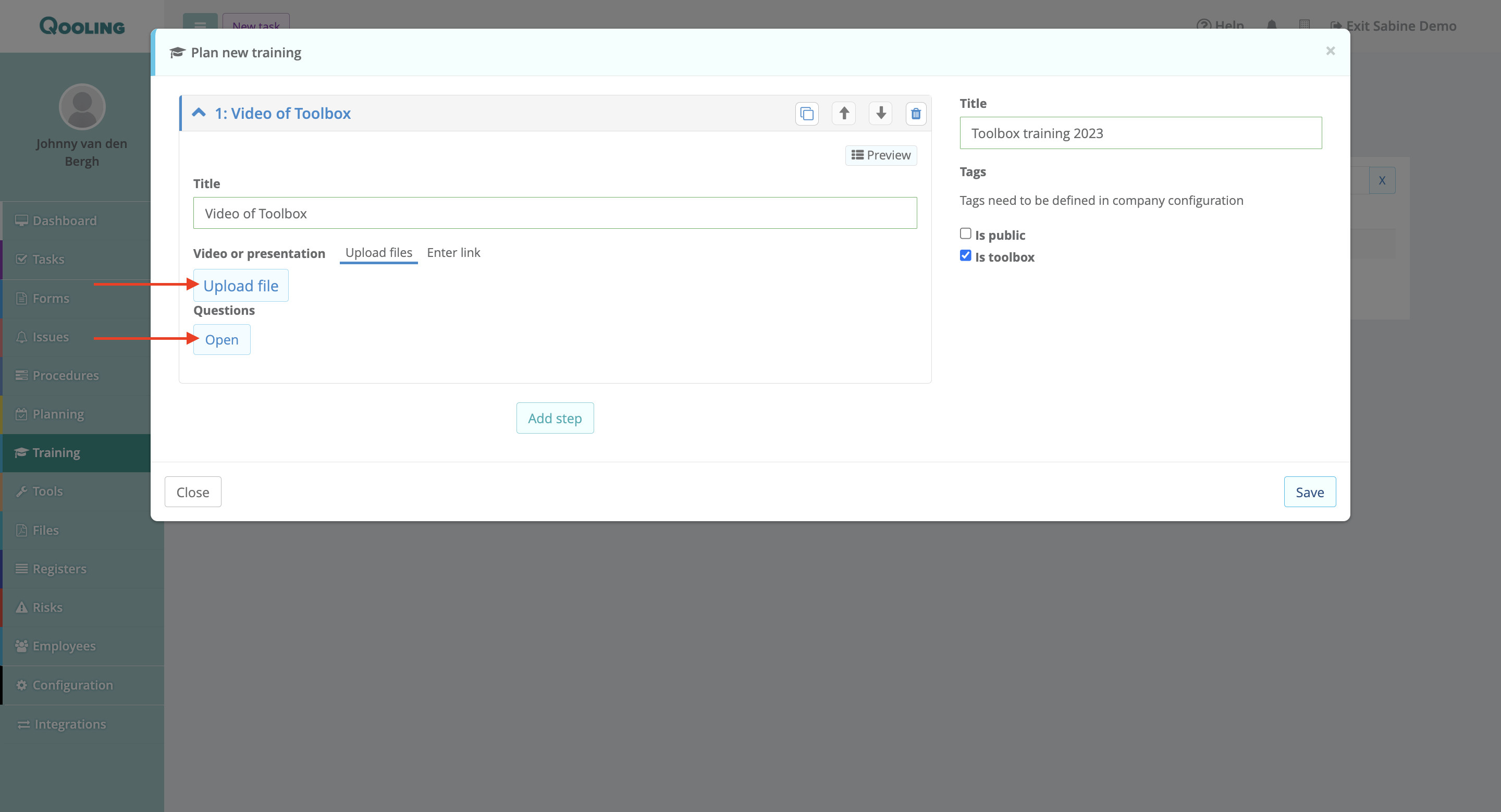The width and height of the screenshot is (1501, 812).
Task: Enable the Is public checkbox
Action: tap(965, 233)
